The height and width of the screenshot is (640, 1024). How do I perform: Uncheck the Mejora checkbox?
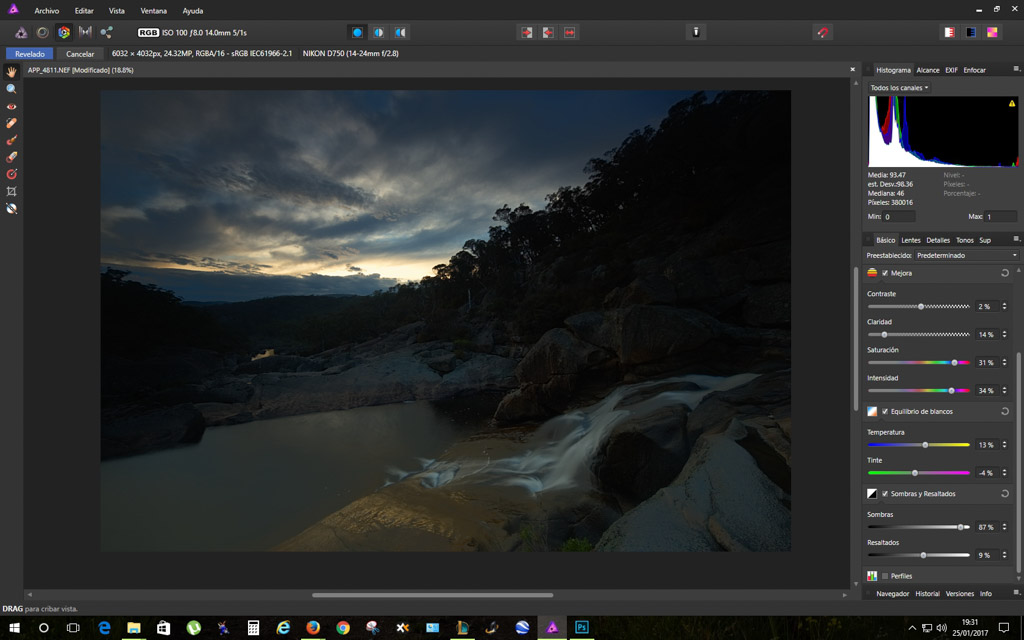click(885, 273)
